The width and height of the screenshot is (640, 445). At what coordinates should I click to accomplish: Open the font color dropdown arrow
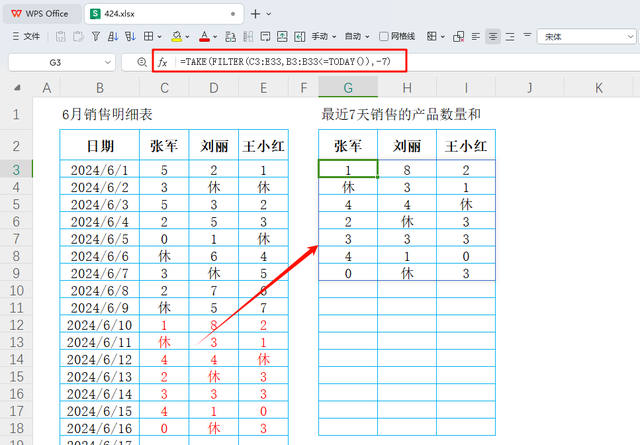[x=215, y=37]
